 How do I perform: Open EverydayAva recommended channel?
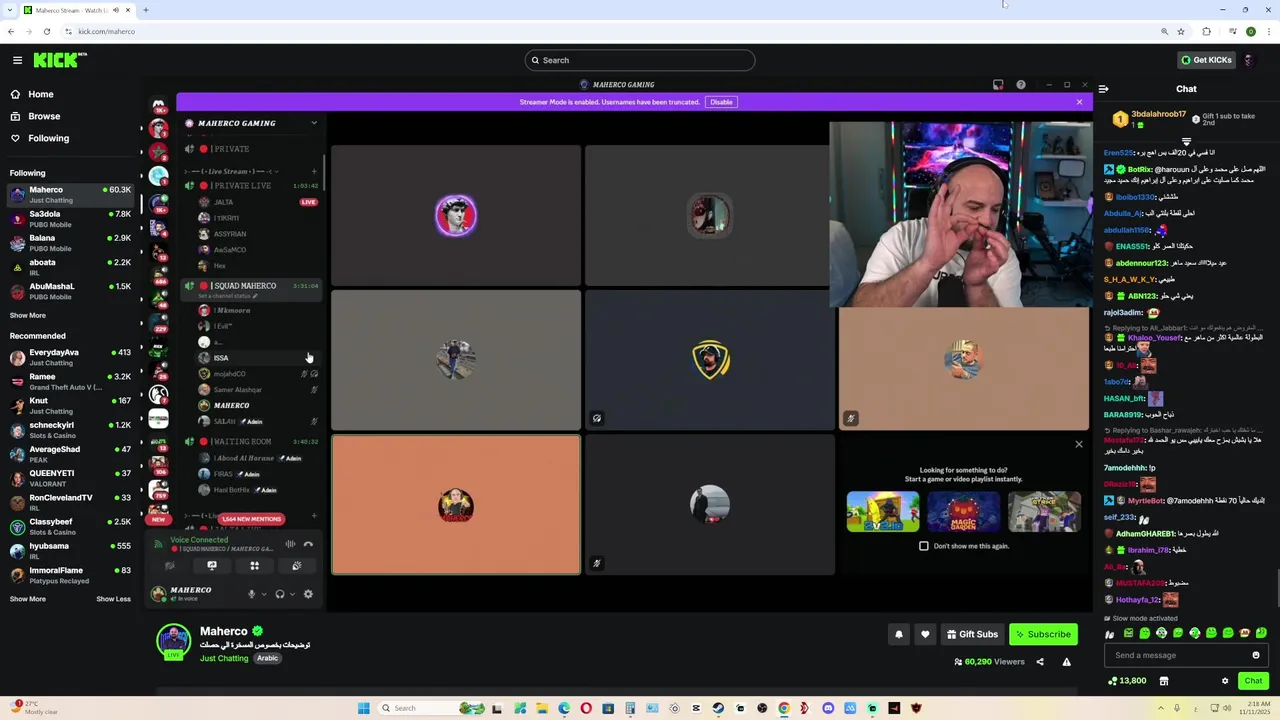coord(70,357)
